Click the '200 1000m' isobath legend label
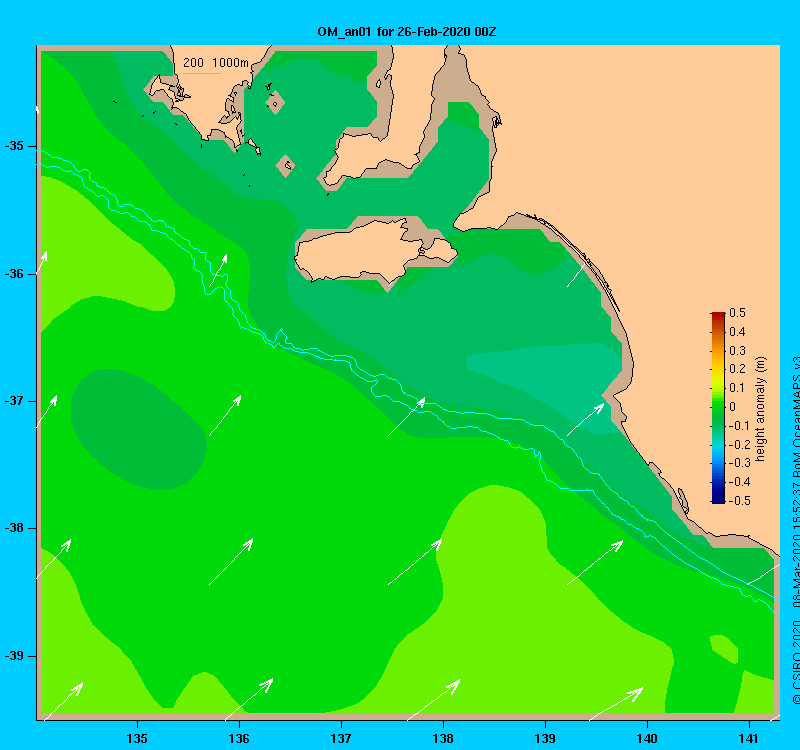The width and height of the screenshot is (800, 750). click(x=216, y=63)
